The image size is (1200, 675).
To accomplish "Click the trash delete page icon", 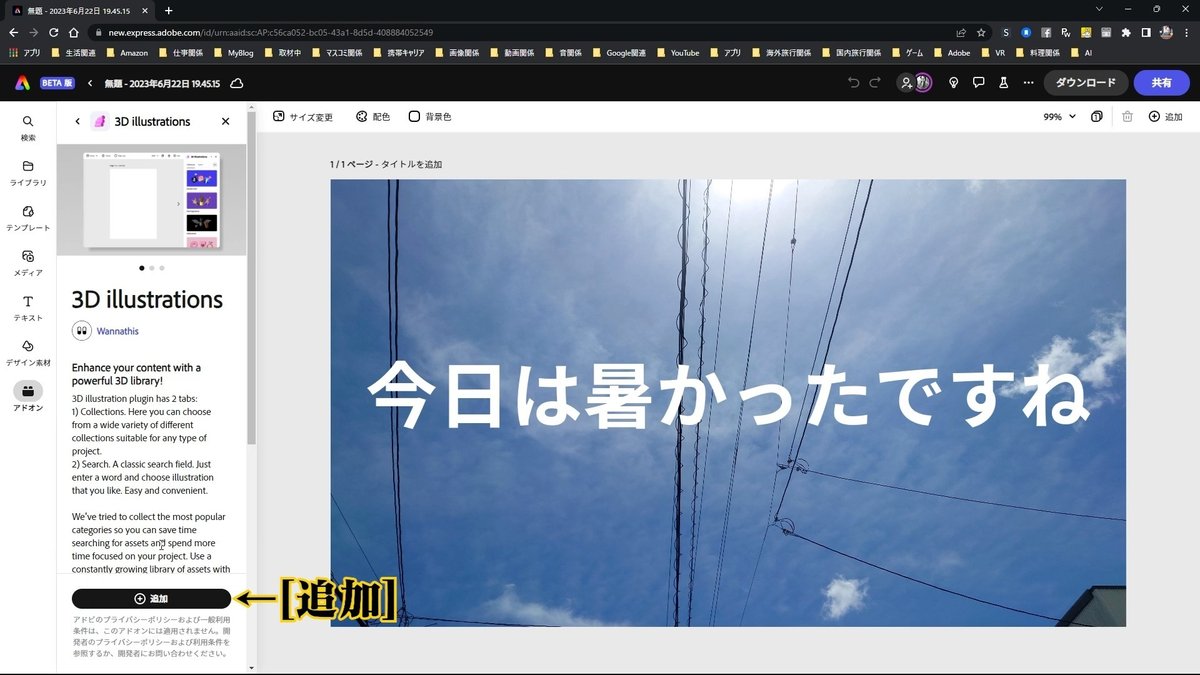I will (x=1127, y=116).
